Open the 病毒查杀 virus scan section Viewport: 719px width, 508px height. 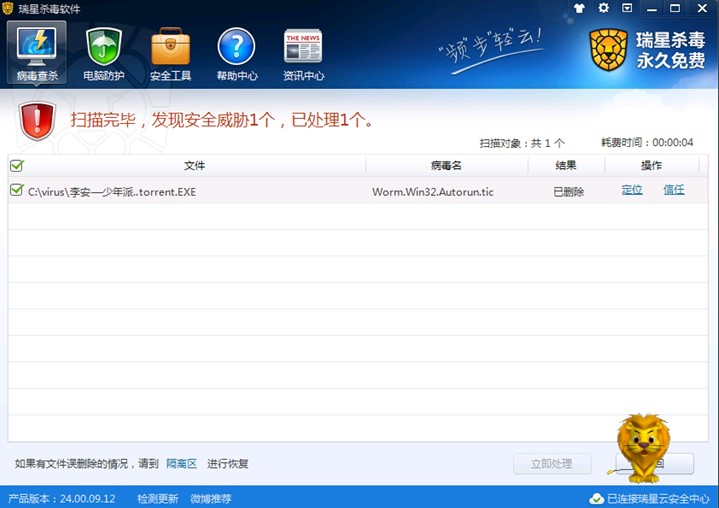pos(37,53)
